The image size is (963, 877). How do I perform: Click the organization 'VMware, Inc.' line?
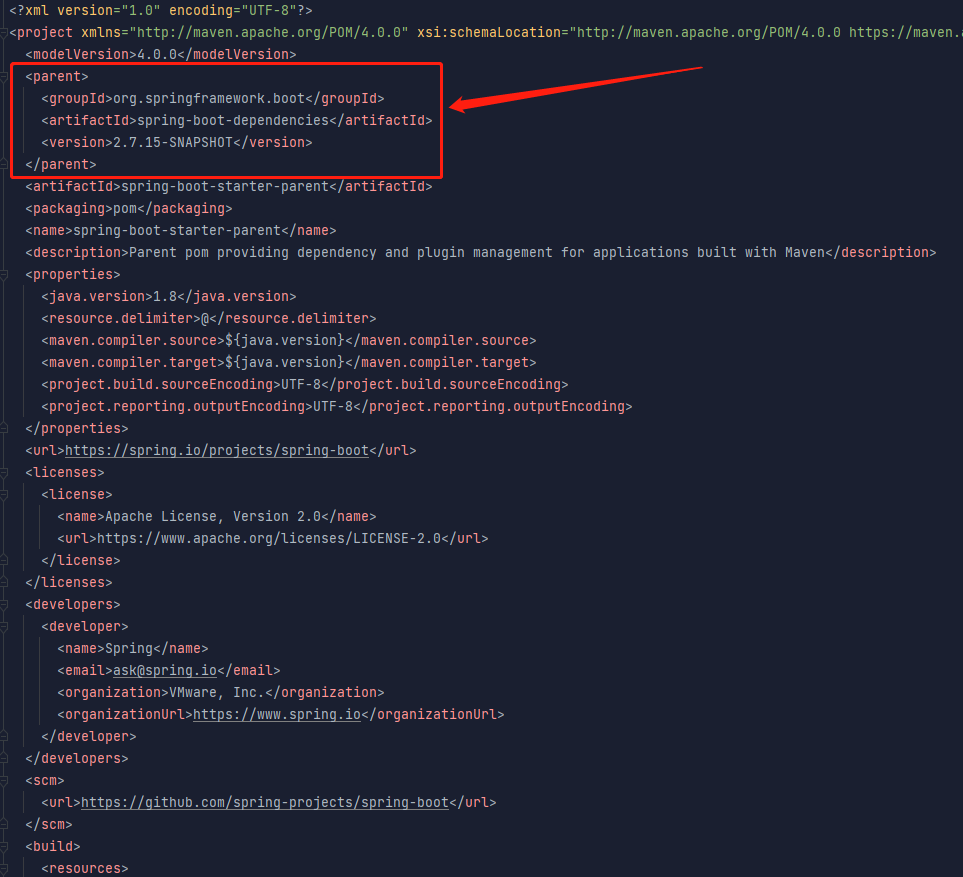(221, 692)
